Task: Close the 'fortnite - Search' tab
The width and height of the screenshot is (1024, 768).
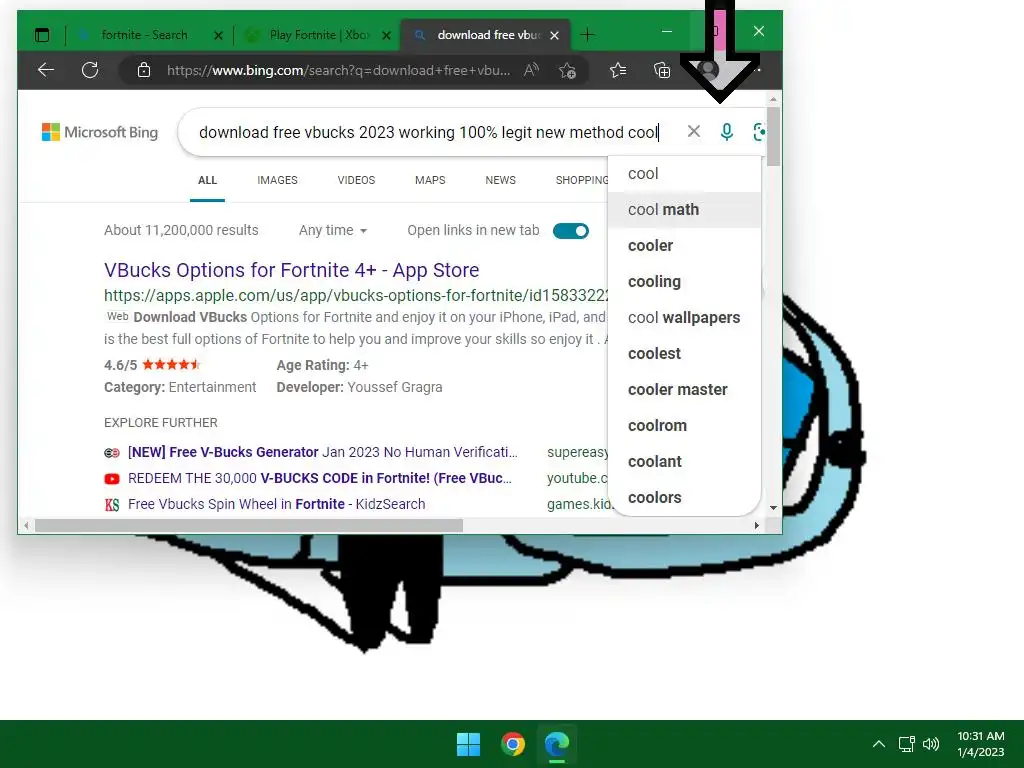Action: (218, 35)
